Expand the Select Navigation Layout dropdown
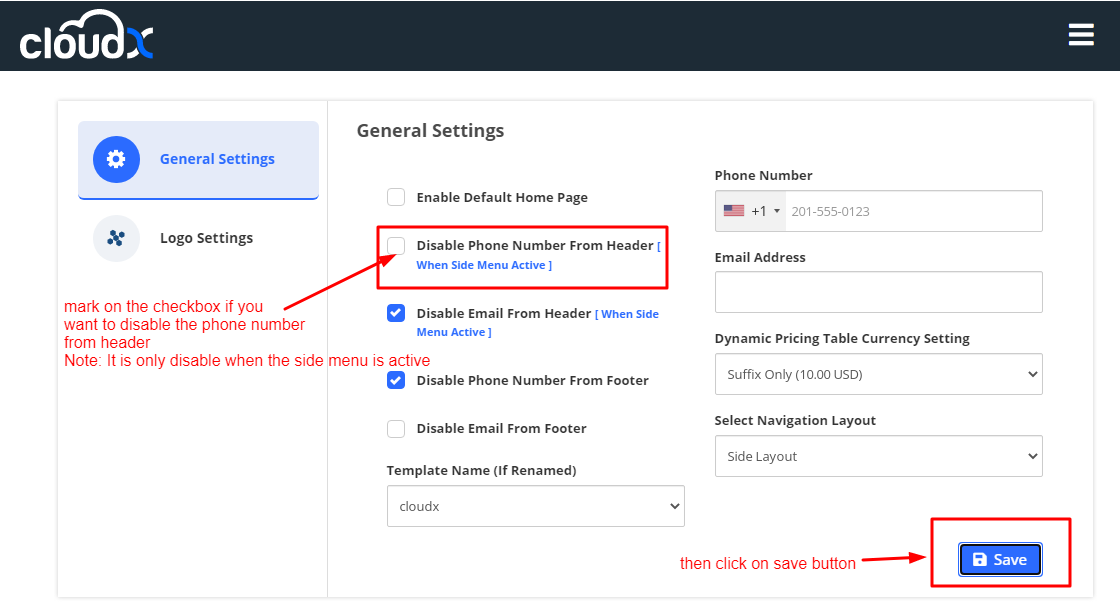This screenshot has height=610, width=1120. (x=878, y=456)
